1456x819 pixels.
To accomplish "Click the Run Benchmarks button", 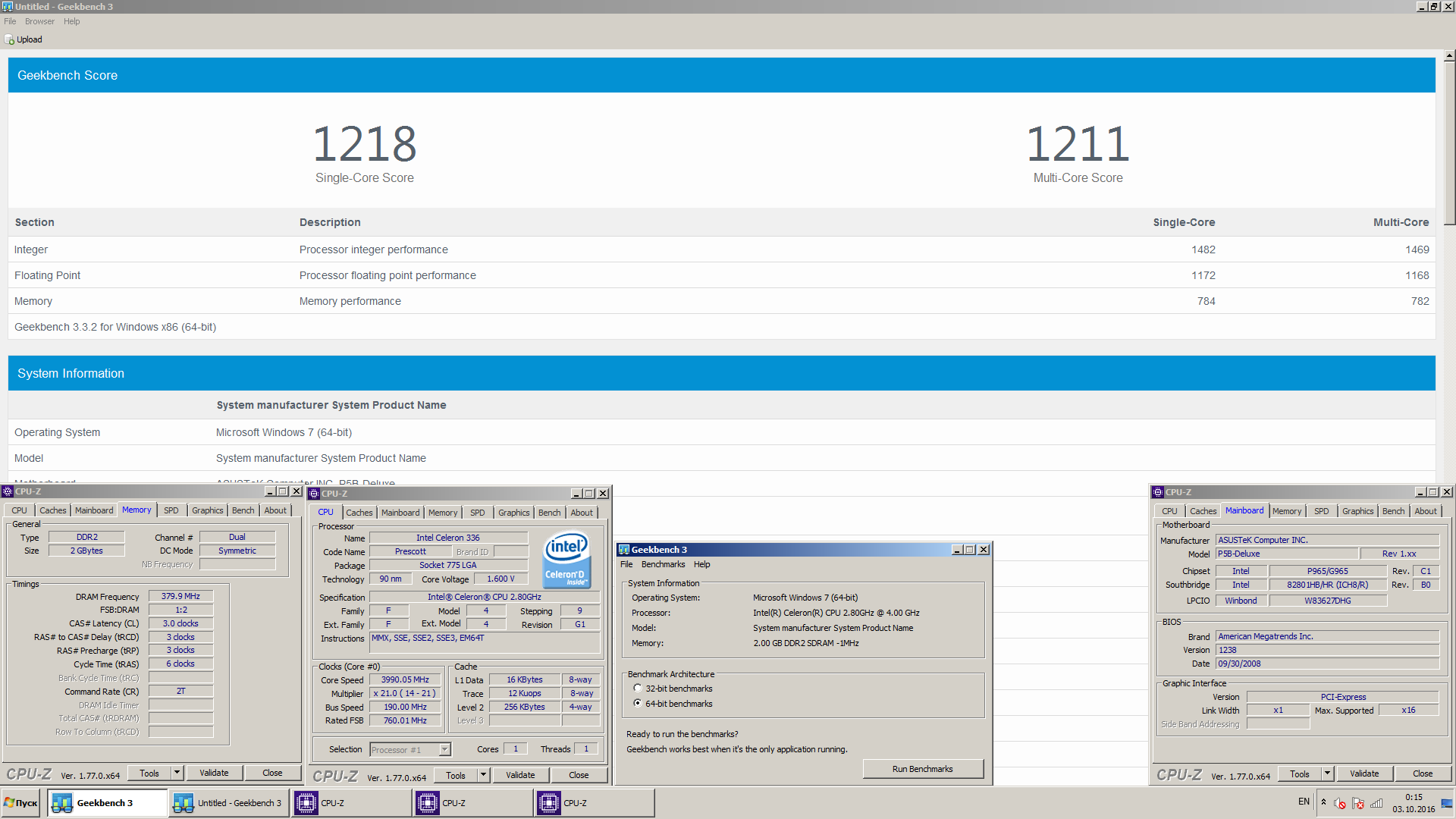I will tap(922, 769).
